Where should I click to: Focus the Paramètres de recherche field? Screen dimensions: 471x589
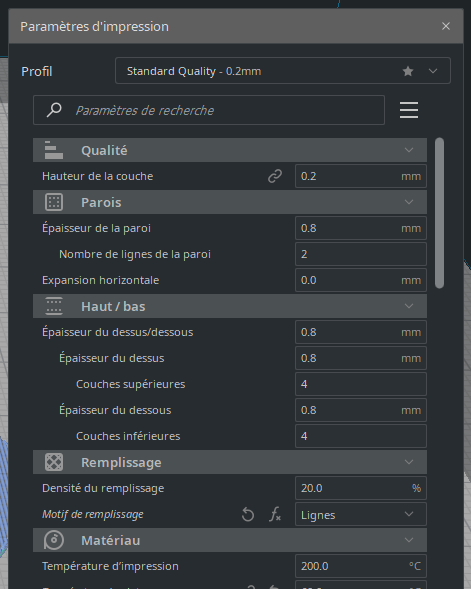209,110
